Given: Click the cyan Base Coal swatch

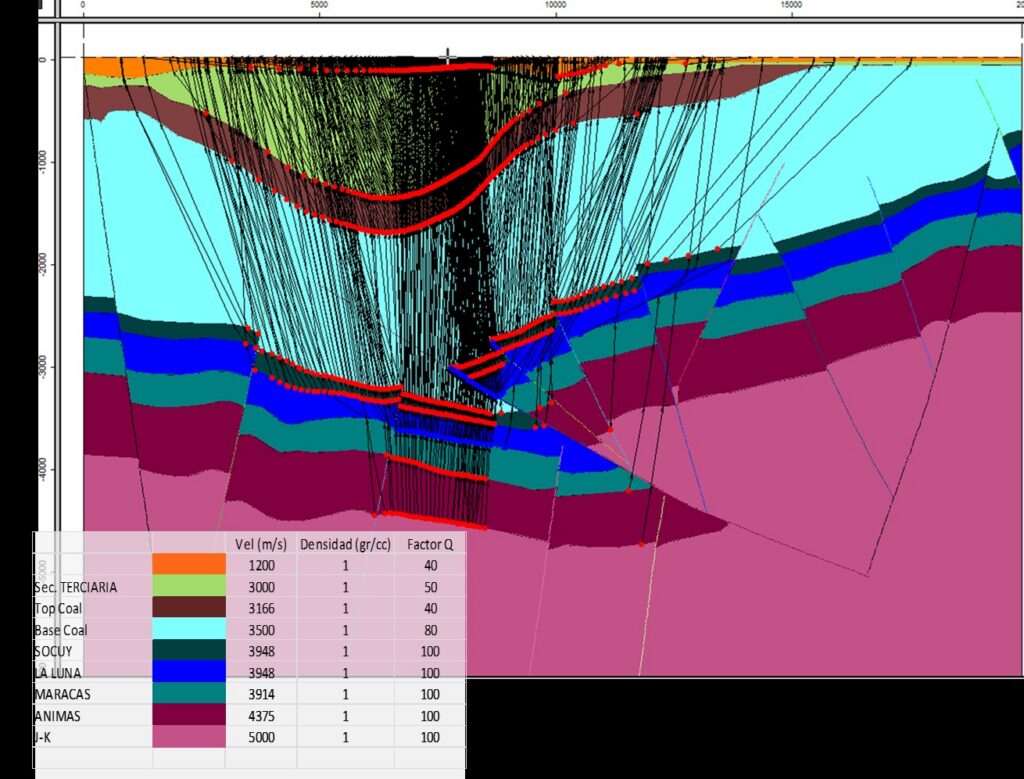Looking at the screenshot, I should pos(189,629).
